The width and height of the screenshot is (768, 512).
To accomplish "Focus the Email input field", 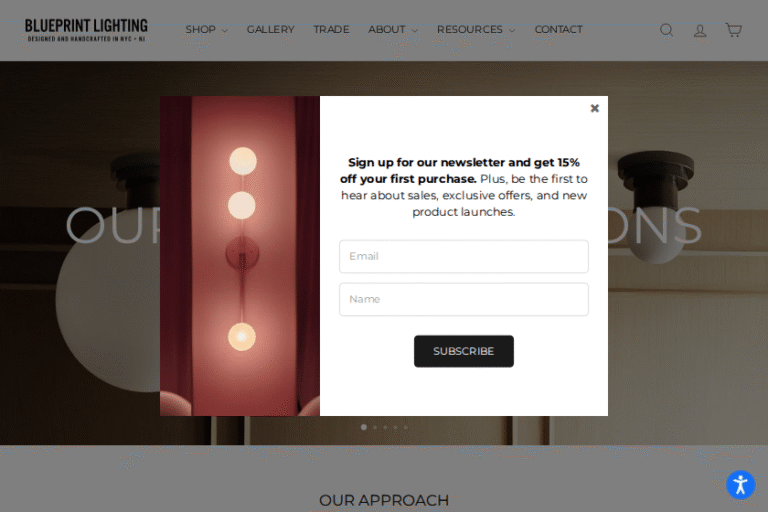I will pyautogui.click(x=464, y=256).
